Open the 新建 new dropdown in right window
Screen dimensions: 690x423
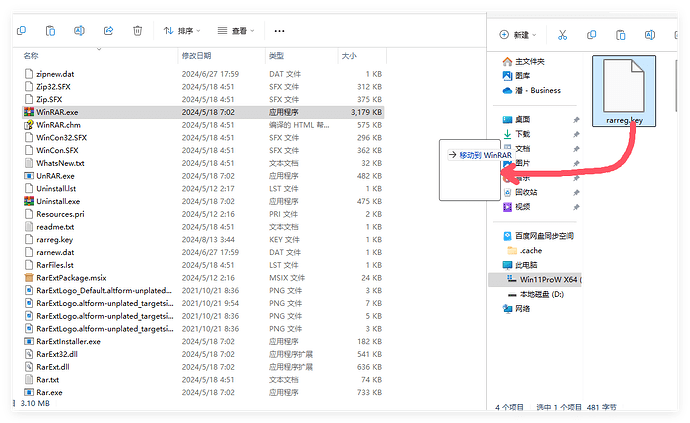coord(518,35)
